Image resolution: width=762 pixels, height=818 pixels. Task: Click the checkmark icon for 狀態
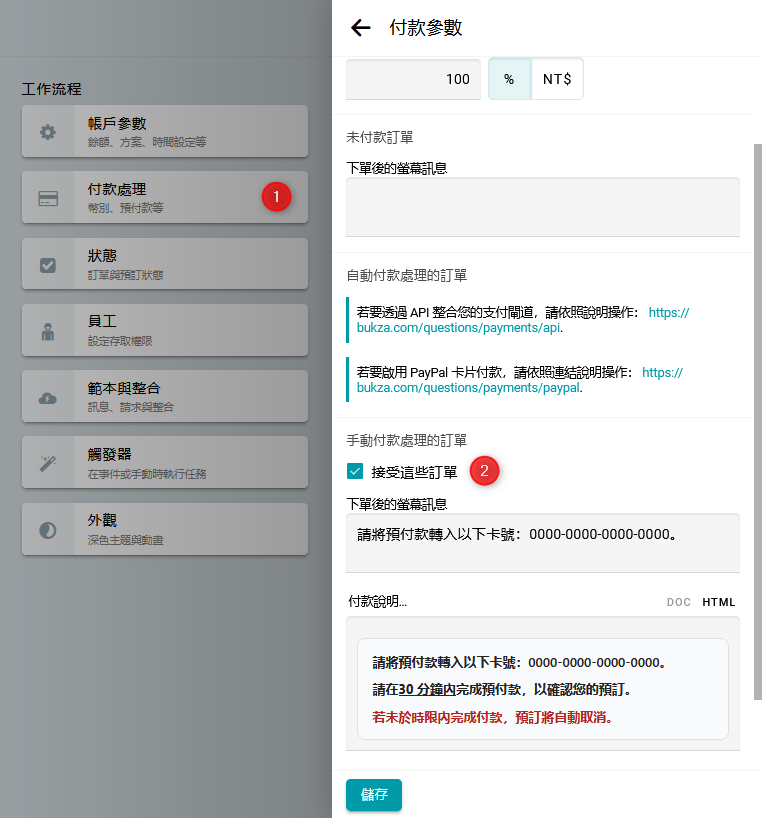tap(48, 265)
